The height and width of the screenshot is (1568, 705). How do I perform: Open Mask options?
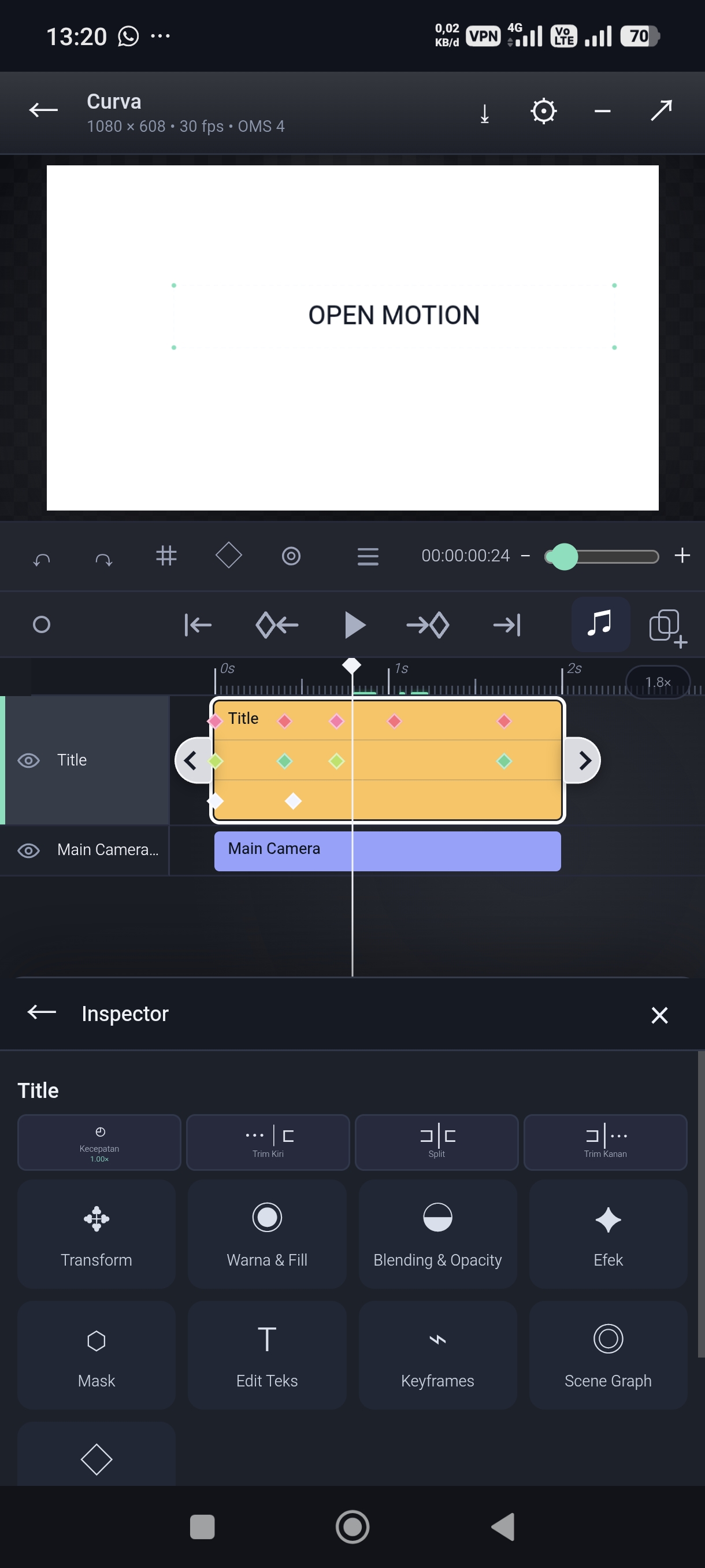pos(96,1355)
